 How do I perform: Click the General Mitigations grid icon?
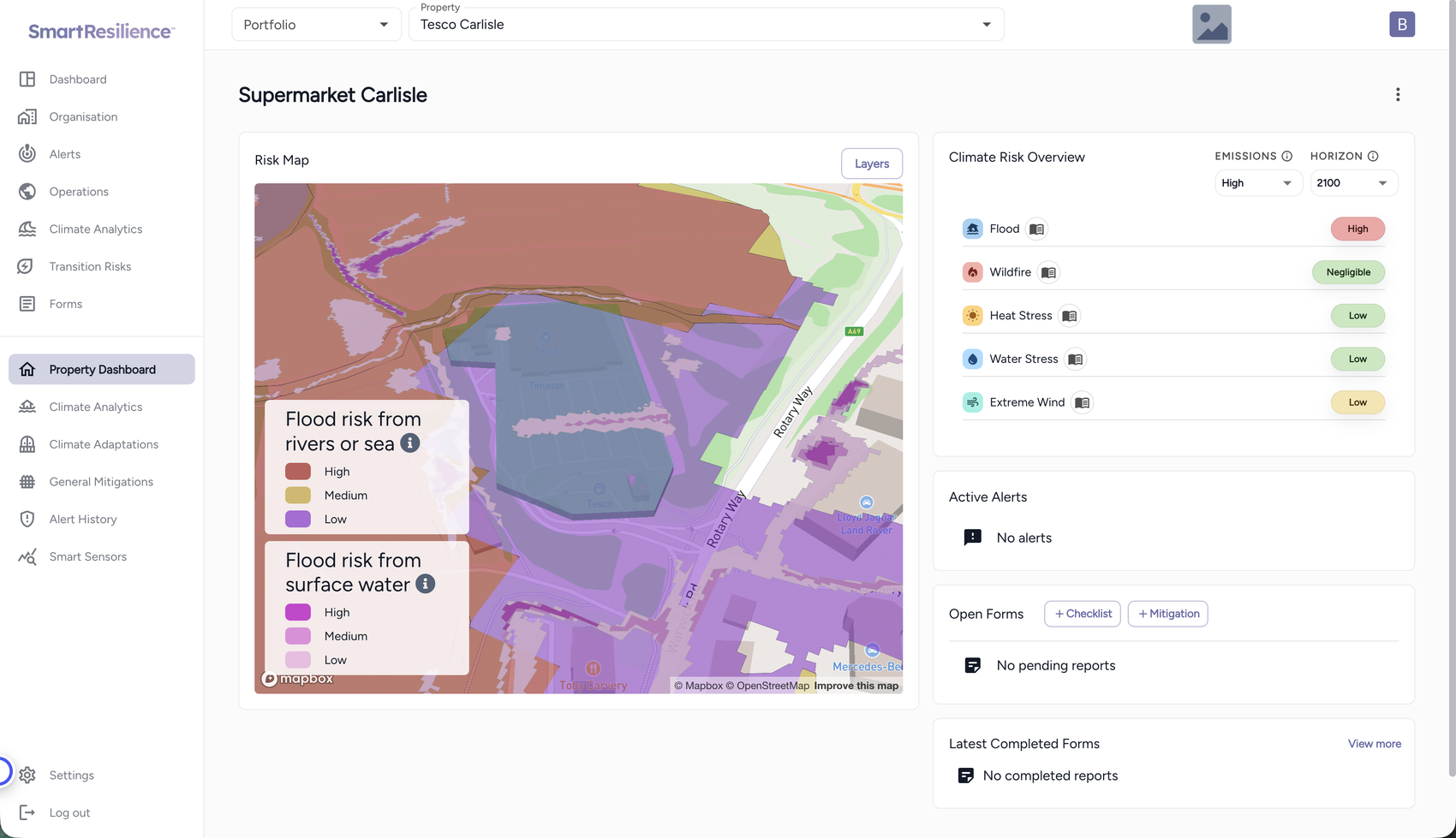[x=27, y=482]
